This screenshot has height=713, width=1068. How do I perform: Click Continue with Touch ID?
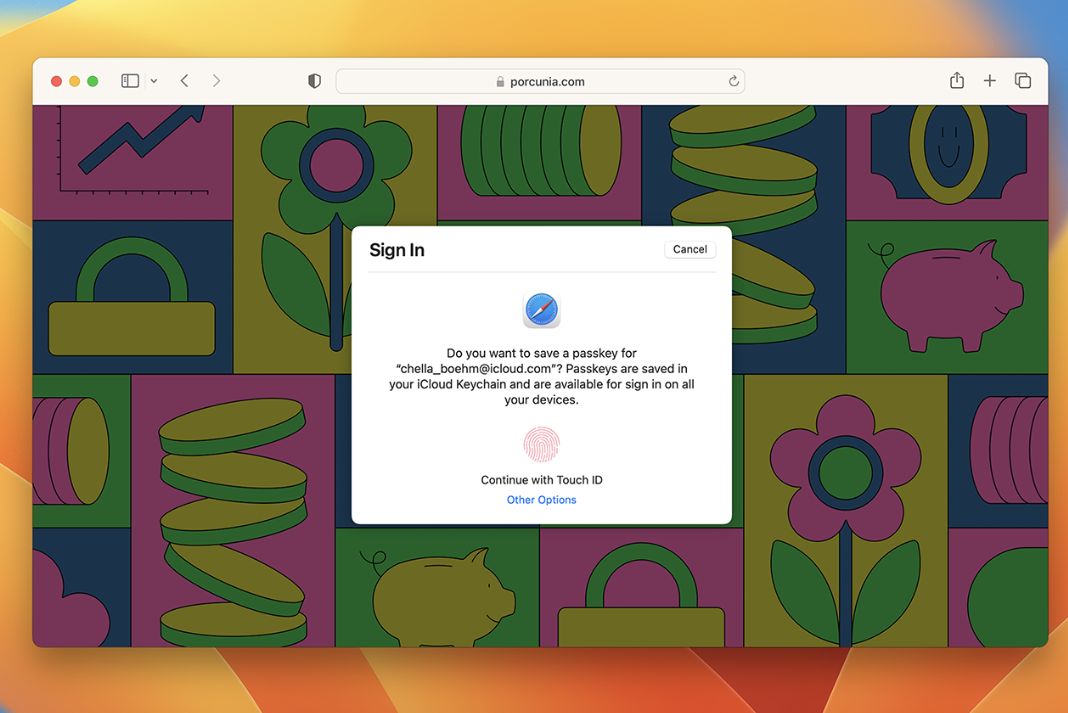click(x=541, y=479)
